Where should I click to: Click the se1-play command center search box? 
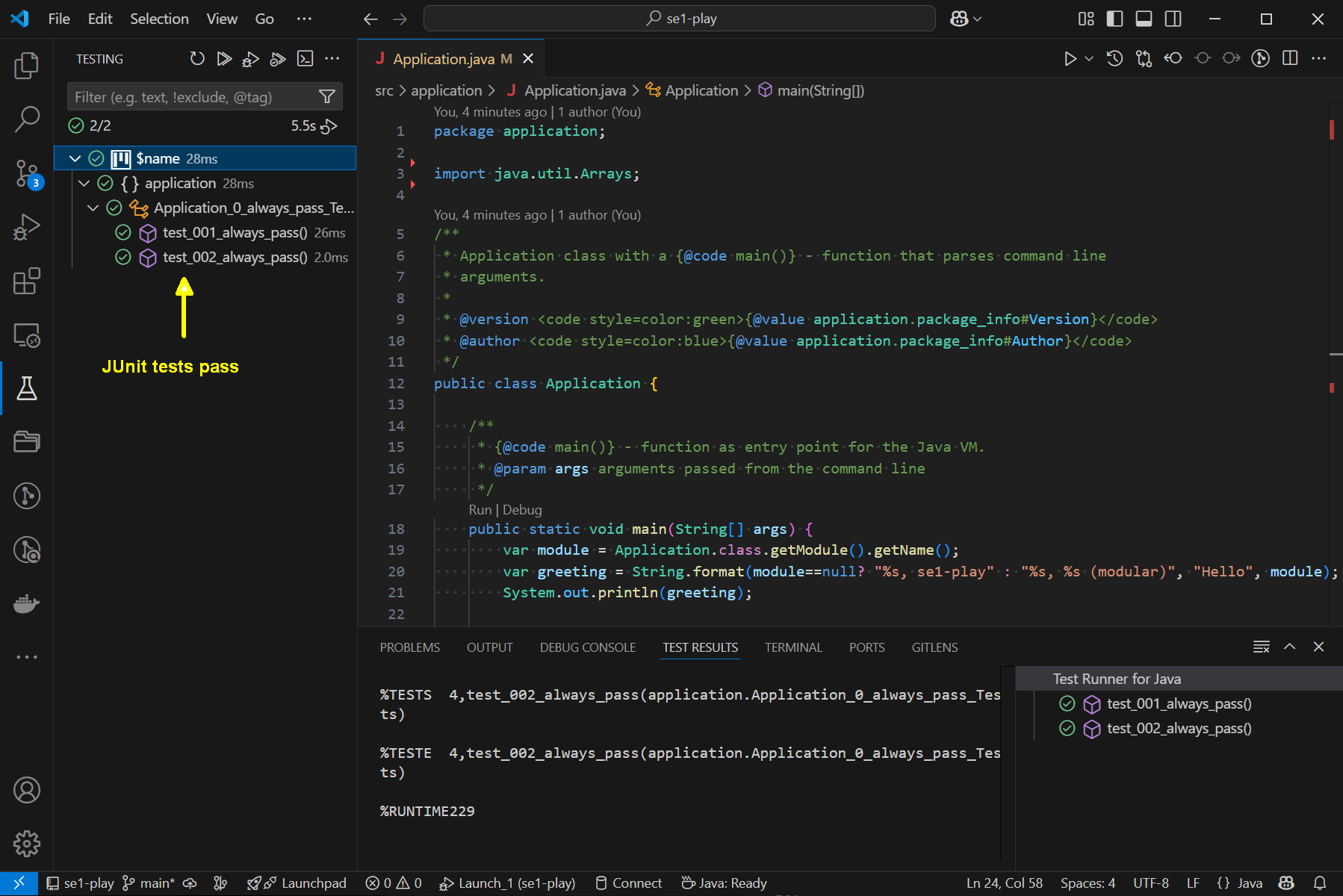679,19
